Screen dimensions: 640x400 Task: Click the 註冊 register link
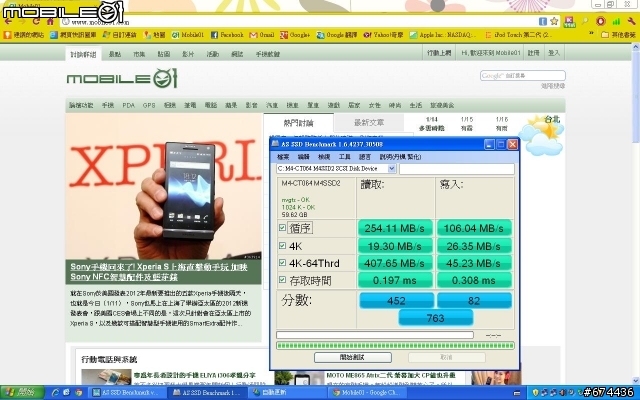(x=533, y=53)
